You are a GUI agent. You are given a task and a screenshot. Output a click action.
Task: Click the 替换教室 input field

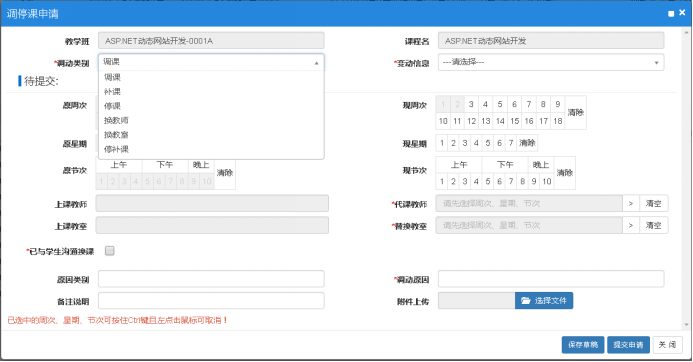click(529, 225)
